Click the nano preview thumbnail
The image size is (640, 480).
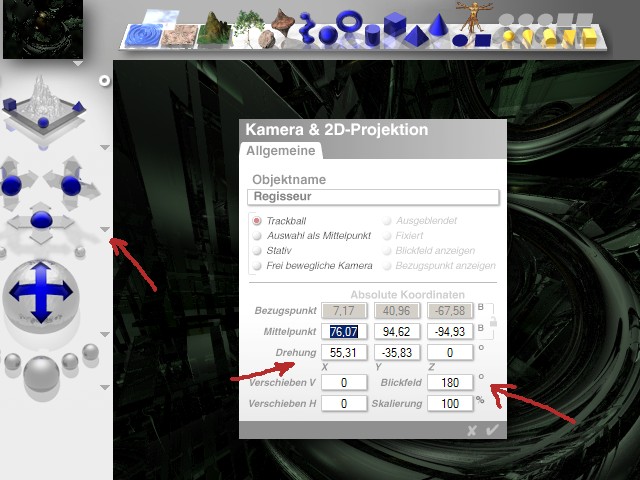click(x=43, y=29)
